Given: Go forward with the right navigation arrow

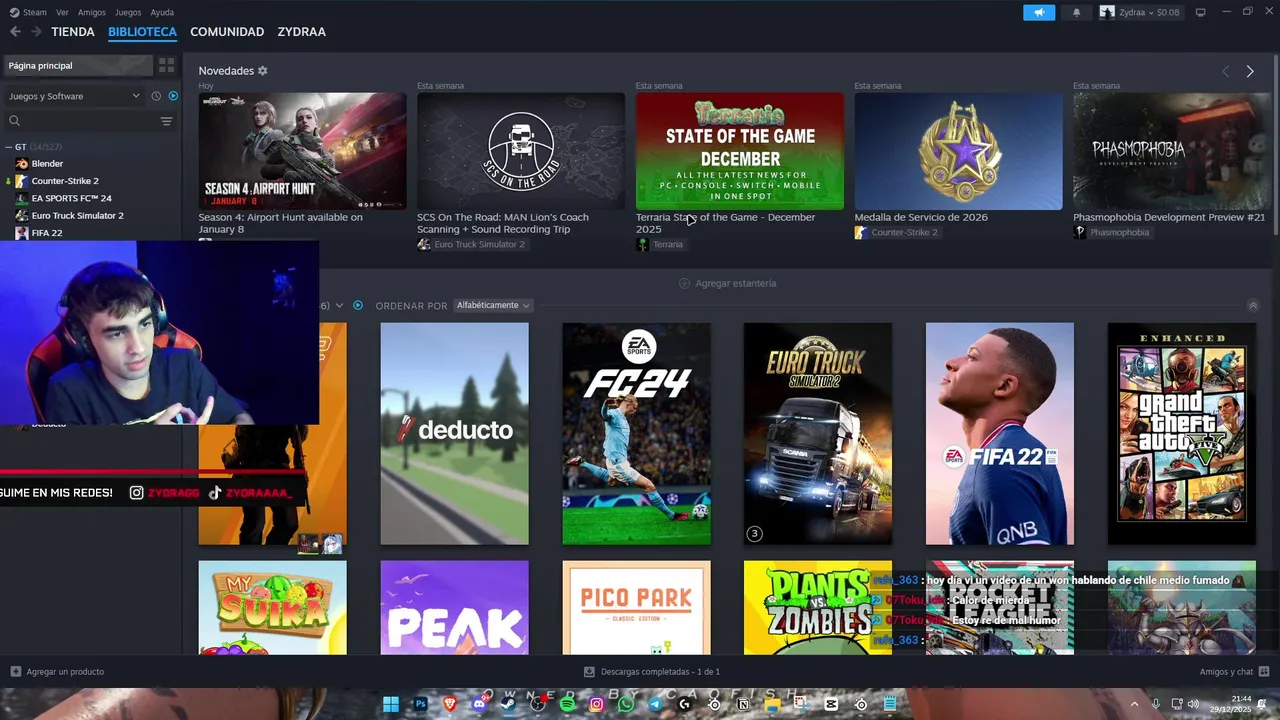Looking at the screenshot, I should [x=36, y=32].
